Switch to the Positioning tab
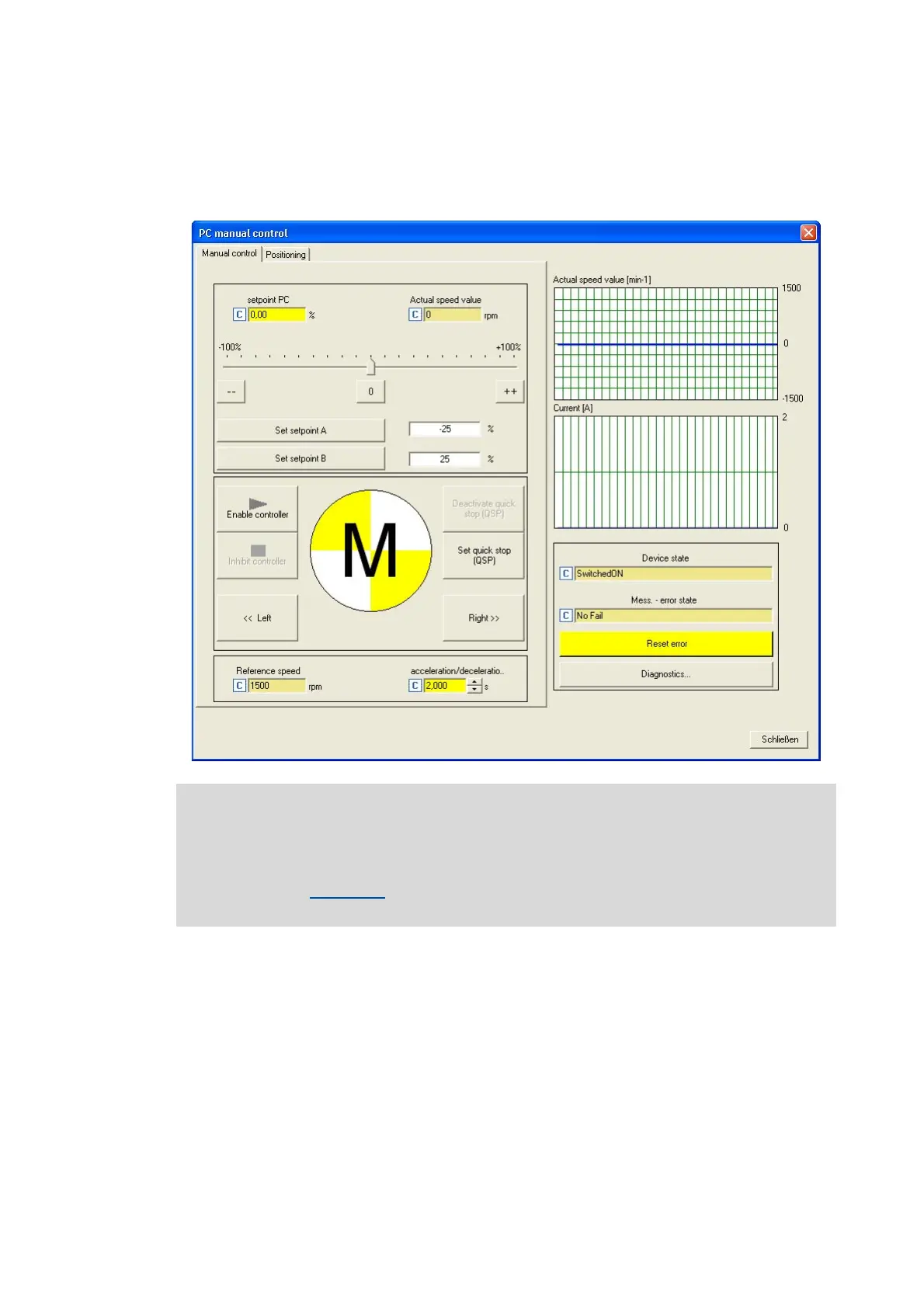Viewport: 924px width, 1308px height. [x=286, y=254]
